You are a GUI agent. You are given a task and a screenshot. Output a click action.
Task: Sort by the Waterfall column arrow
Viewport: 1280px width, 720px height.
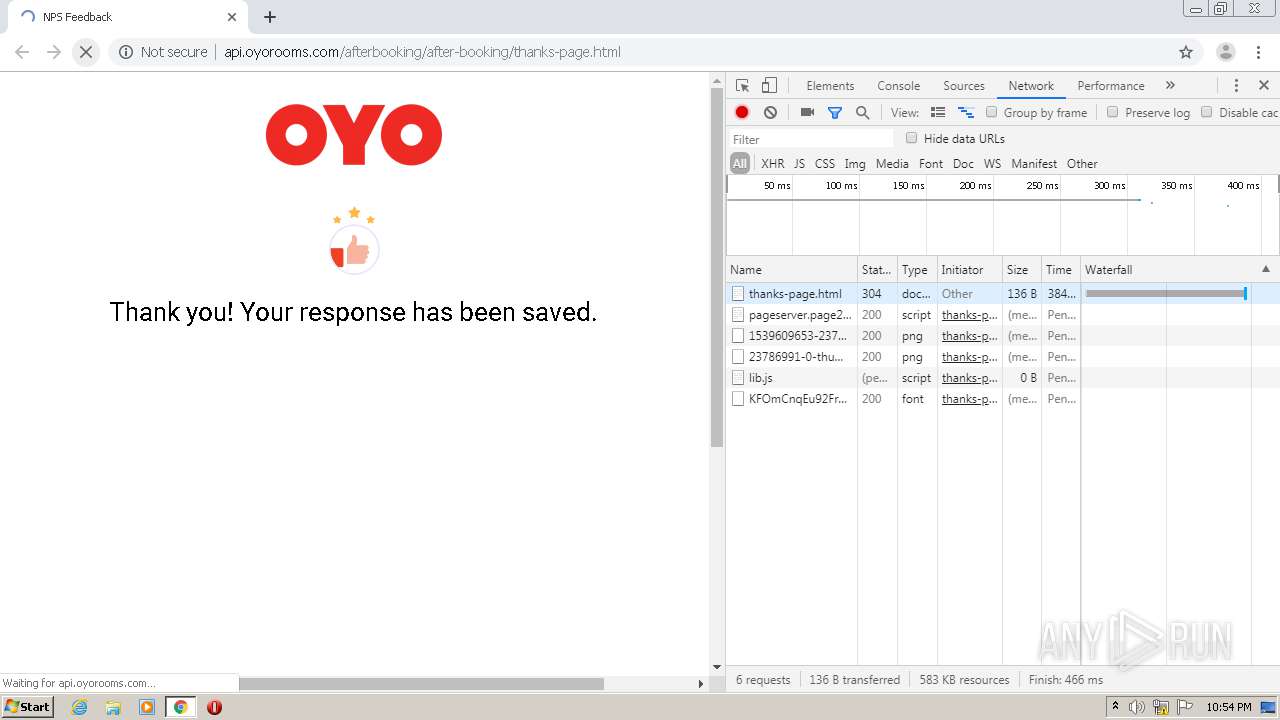coord(1266,269)
